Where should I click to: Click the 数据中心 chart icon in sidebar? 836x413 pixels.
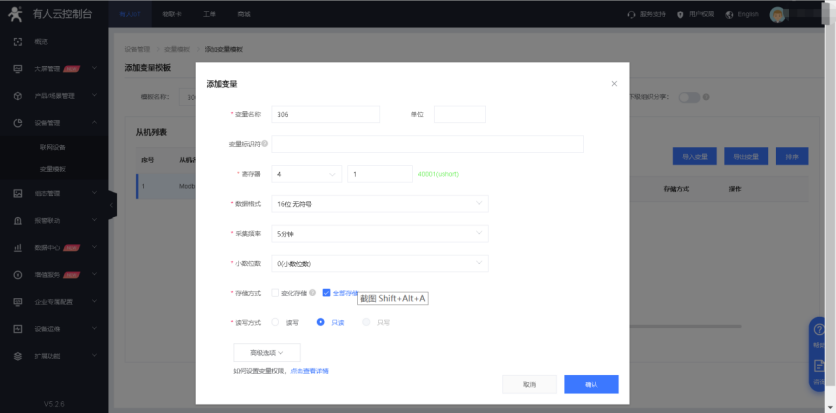tap(18, 247)
